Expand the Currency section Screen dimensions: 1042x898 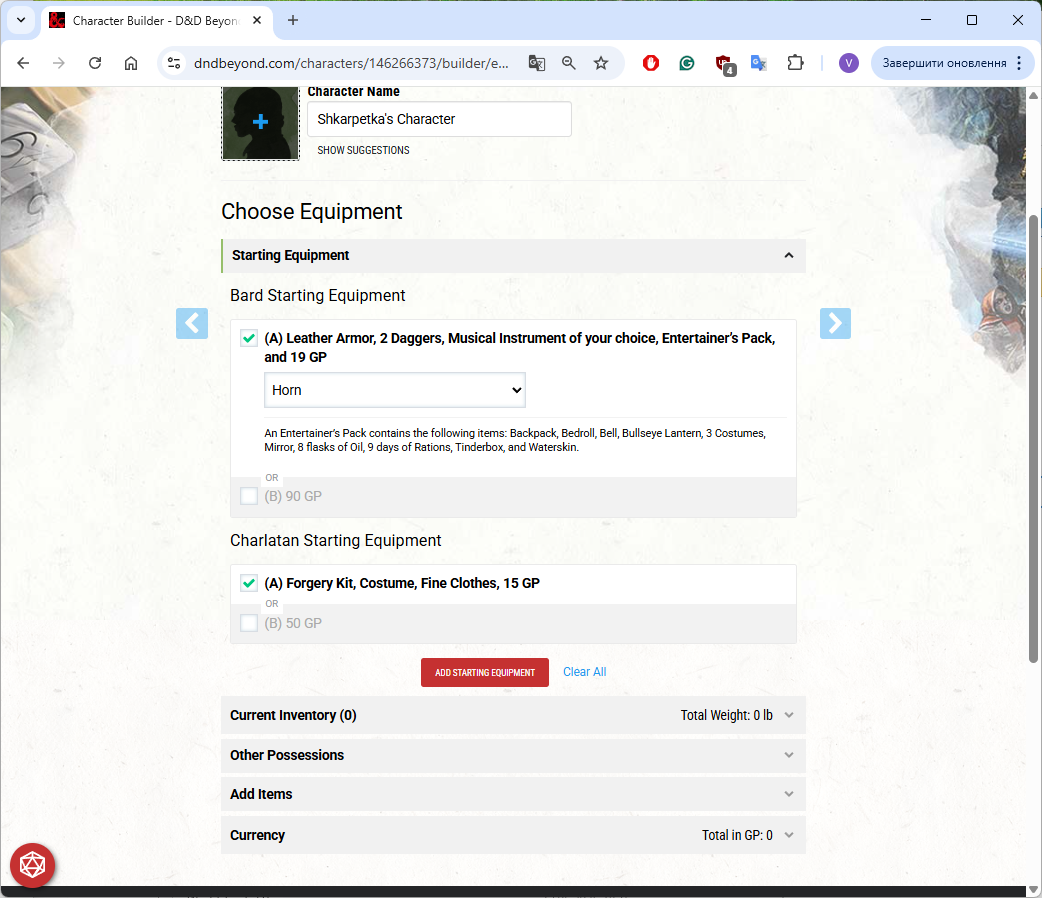(513, 835)
